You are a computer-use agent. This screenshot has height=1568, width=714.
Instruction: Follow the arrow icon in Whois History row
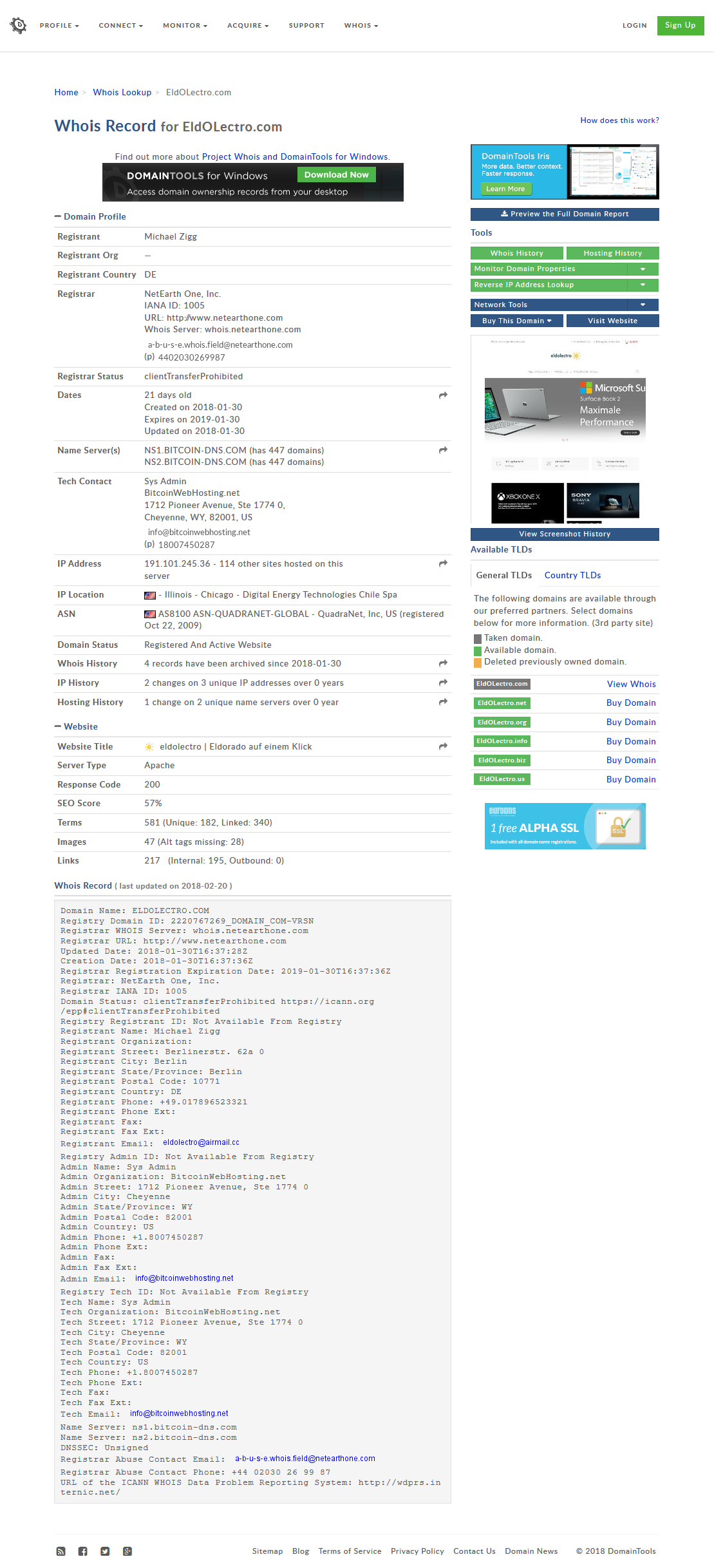[x=443, y=663]
